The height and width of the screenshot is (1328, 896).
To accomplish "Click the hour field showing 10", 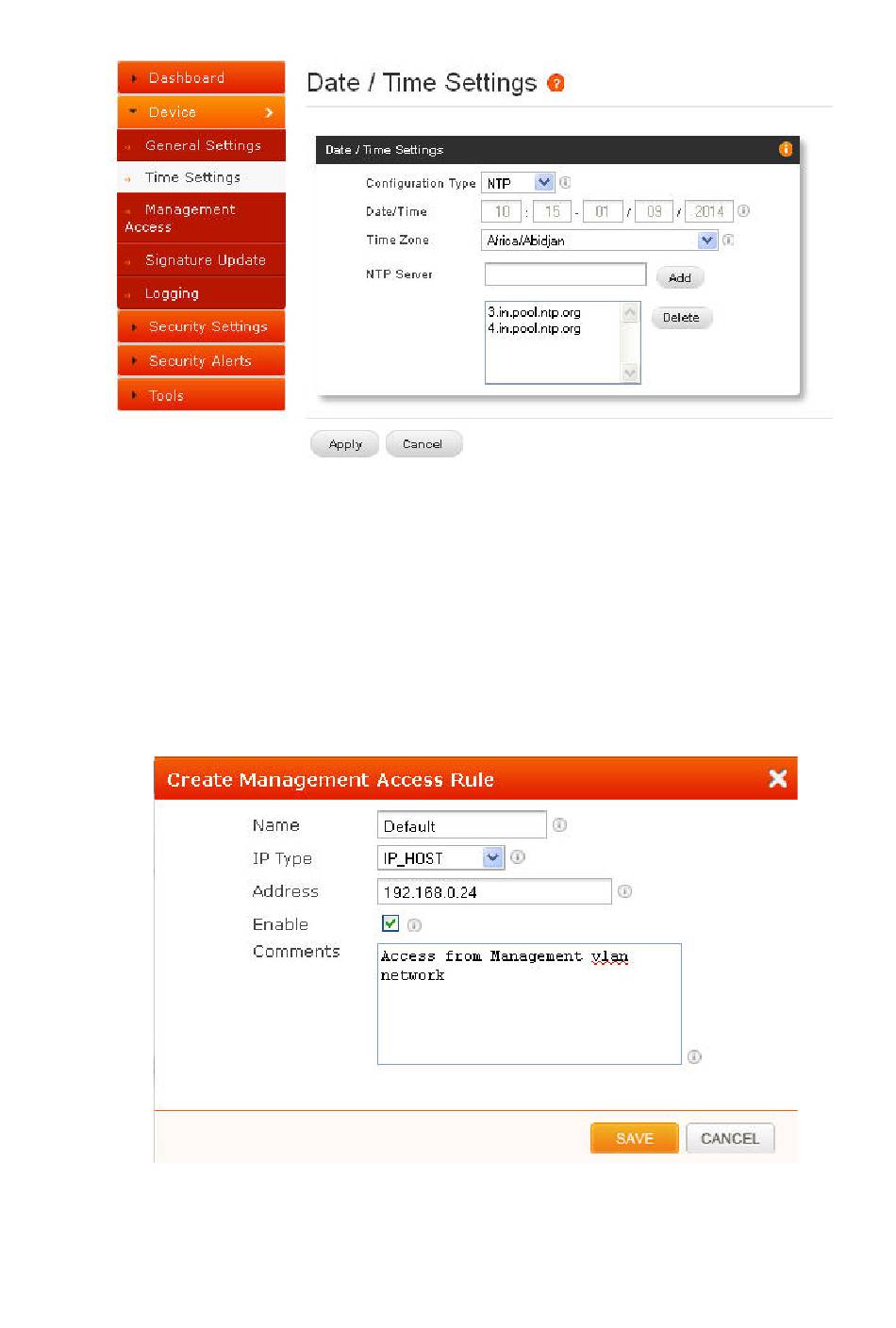I will pyautogui.click(x=502, y=211).
